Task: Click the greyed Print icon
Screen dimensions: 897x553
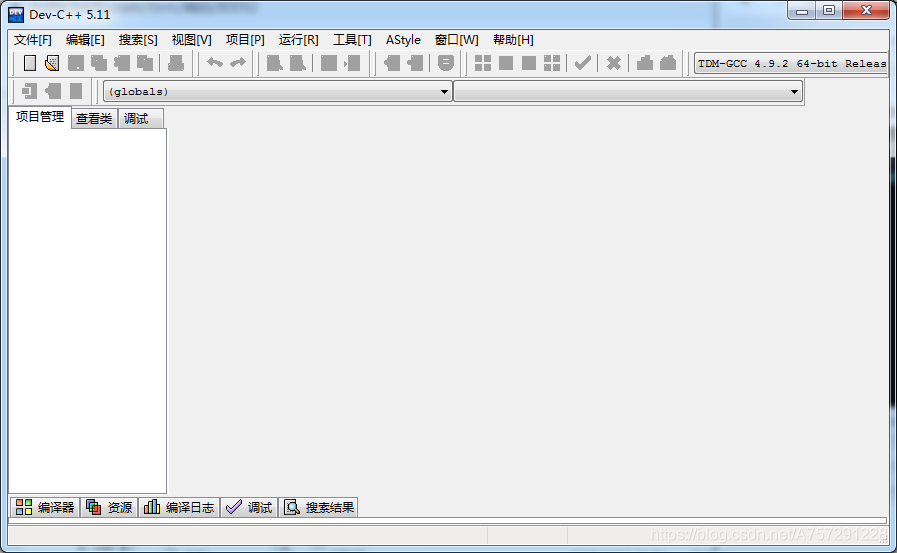Action: (x=176, y=62)
